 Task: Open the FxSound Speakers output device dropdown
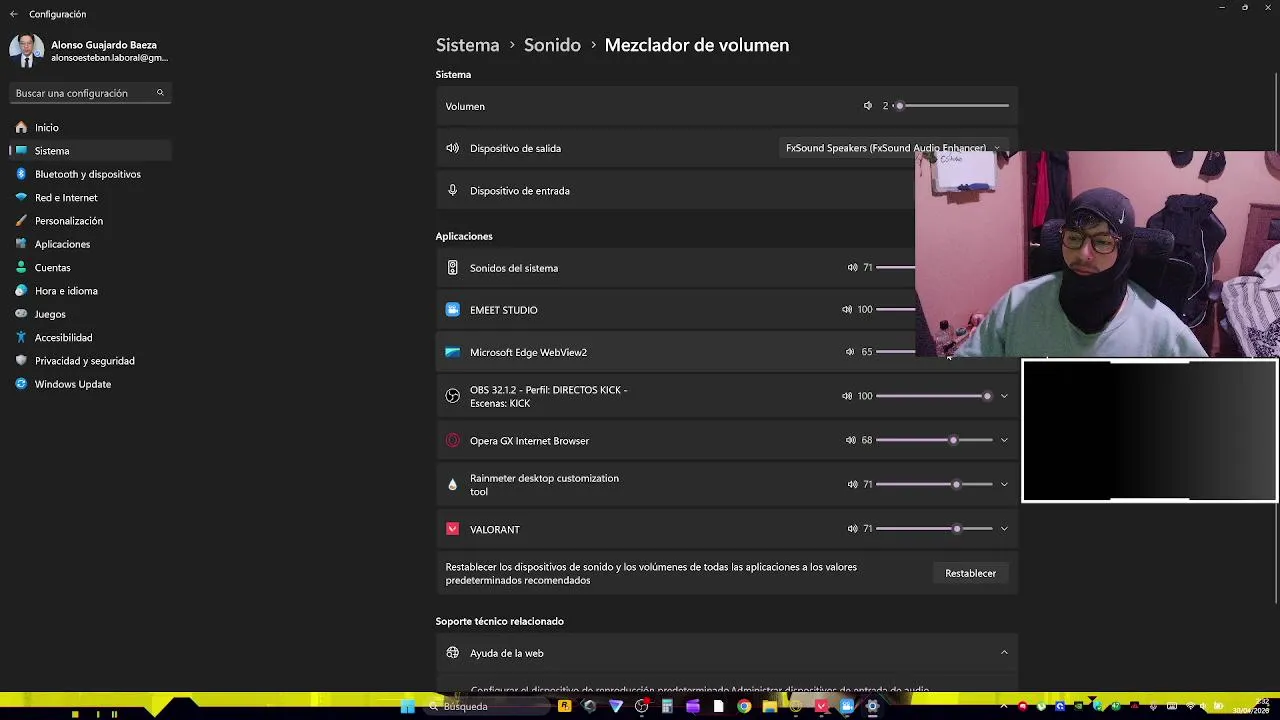pyautogui.click(x=893, y=148)
